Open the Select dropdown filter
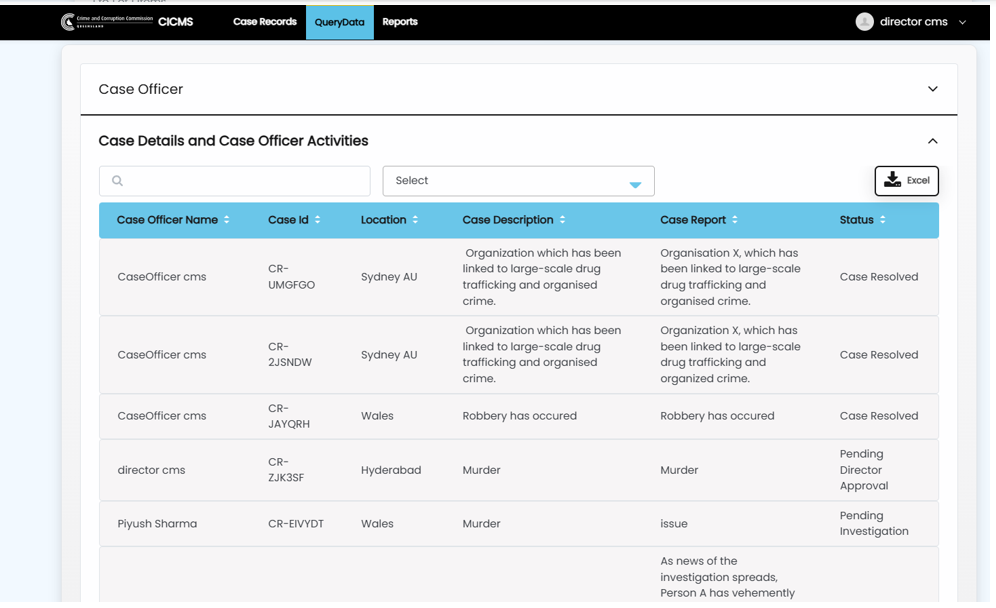Image resolution: width=996 pixels, height=608 pixels. [518, 181]
